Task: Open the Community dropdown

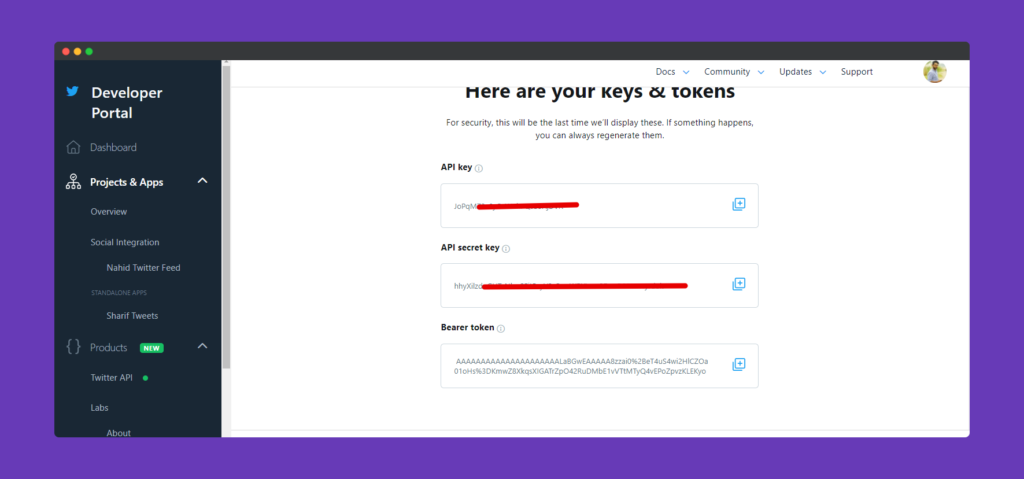Action: tap(733, 72)
